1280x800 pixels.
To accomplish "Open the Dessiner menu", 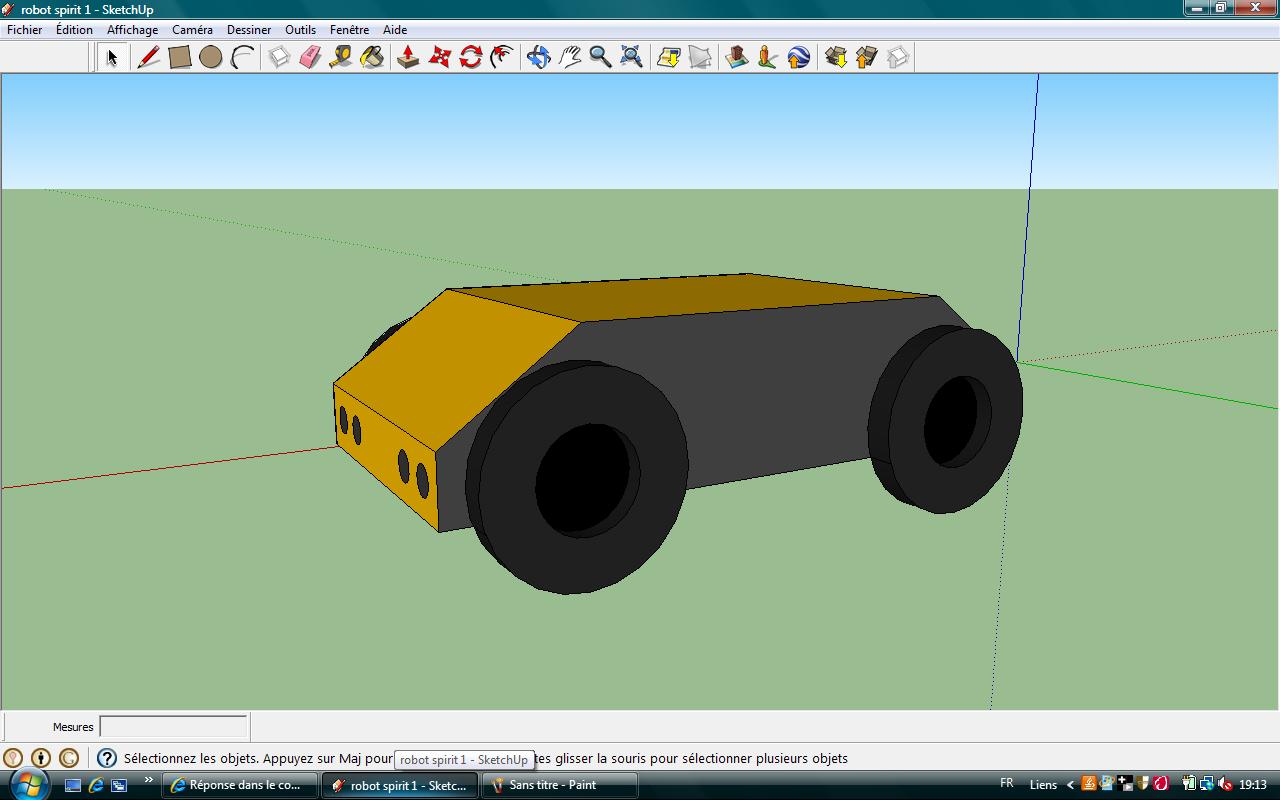I will (249, 30).
